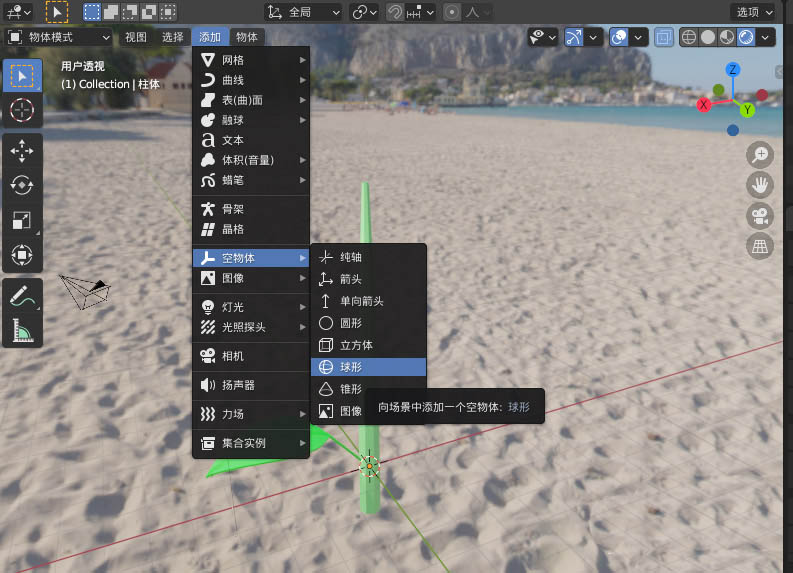Toggle snapping magnet button
The width and height of the screenshot is (793, 573).
click(x=395, y=12)
